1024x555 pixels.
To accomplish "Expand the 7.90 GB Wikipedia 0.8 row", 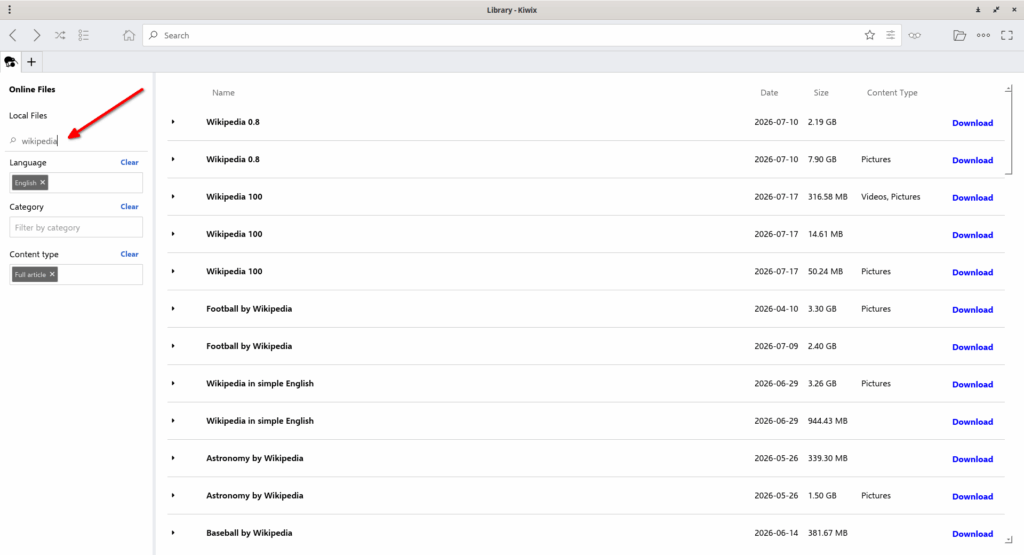I will pyautogui.click(x=173, y=159).
